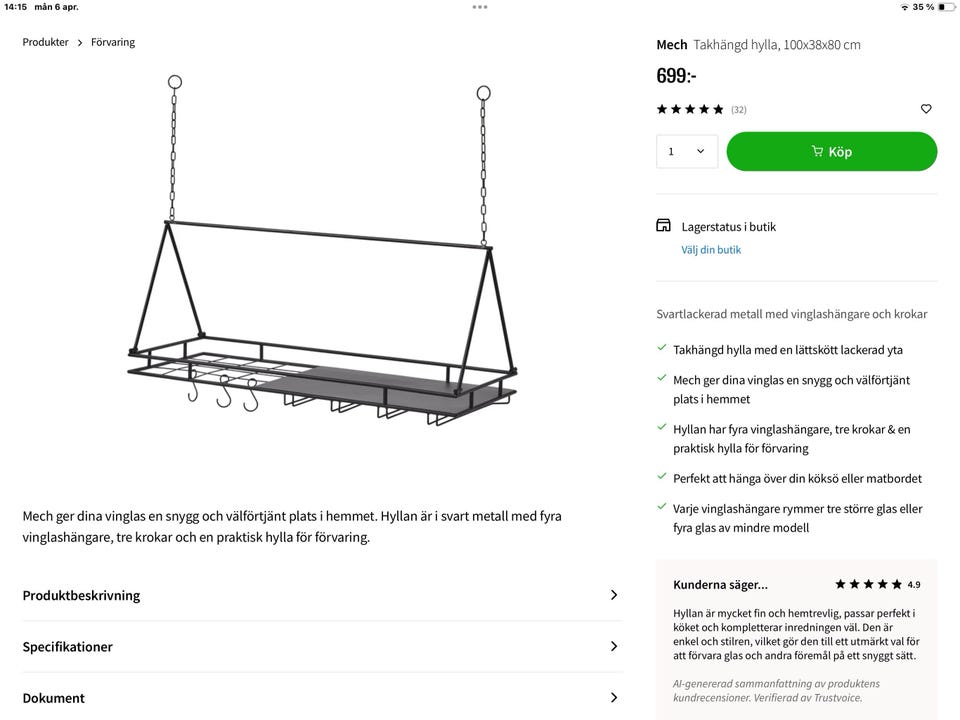The width and height of the screenshot is (960, 720).
Task: Open the quantity dropdown showing 1
Action: [687, 152]
